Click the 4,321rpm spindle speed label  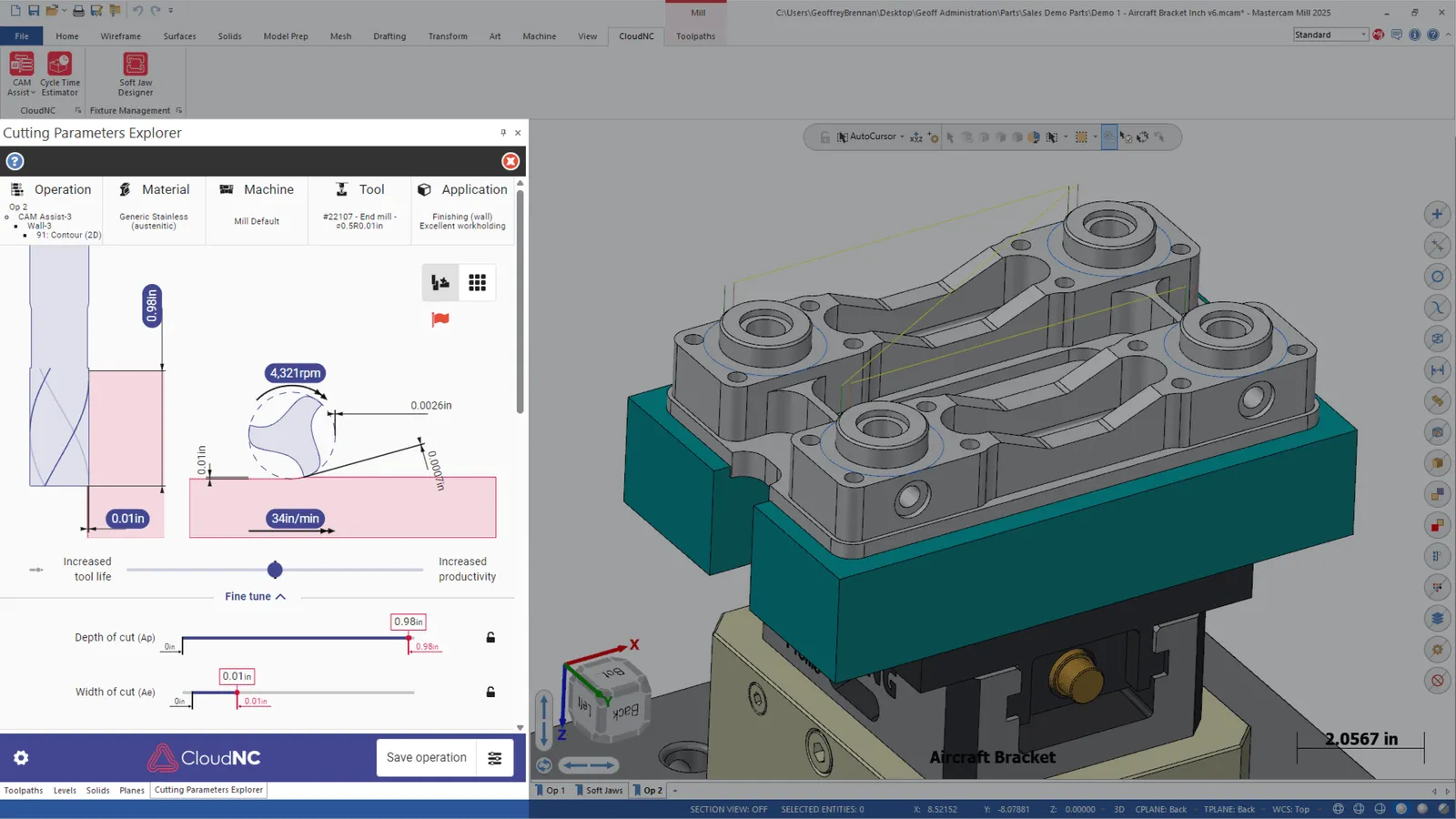(x=295, y=373)
